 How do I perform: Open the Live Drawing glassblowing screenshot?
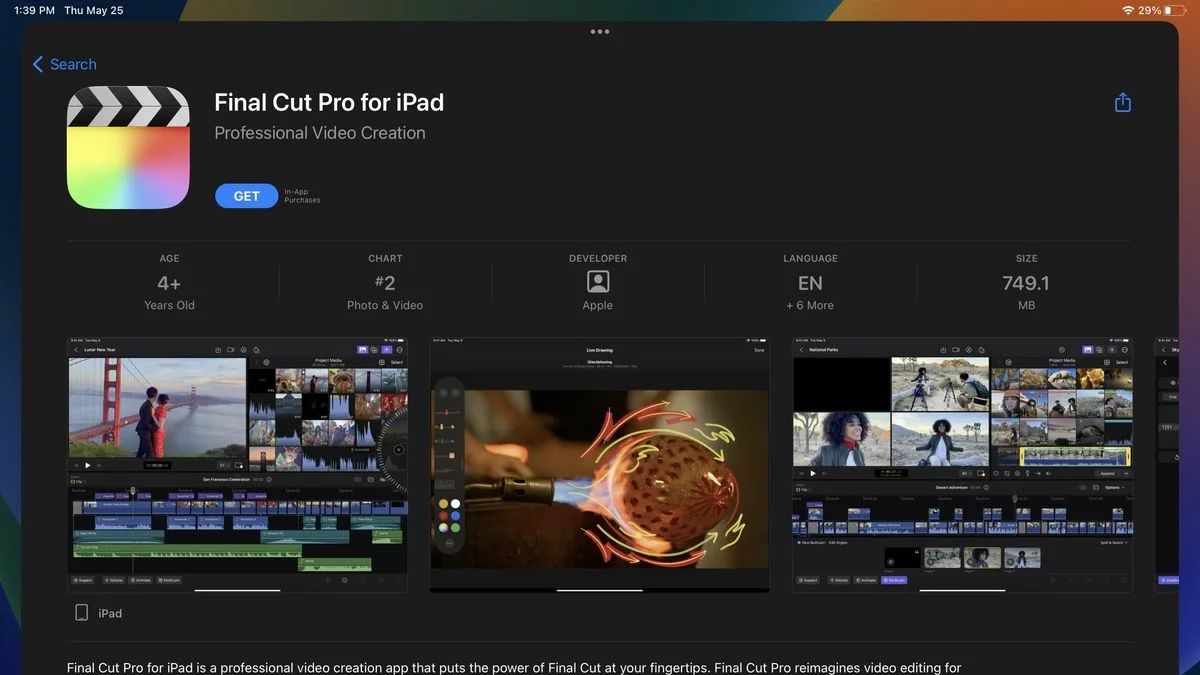coord(600,465)
